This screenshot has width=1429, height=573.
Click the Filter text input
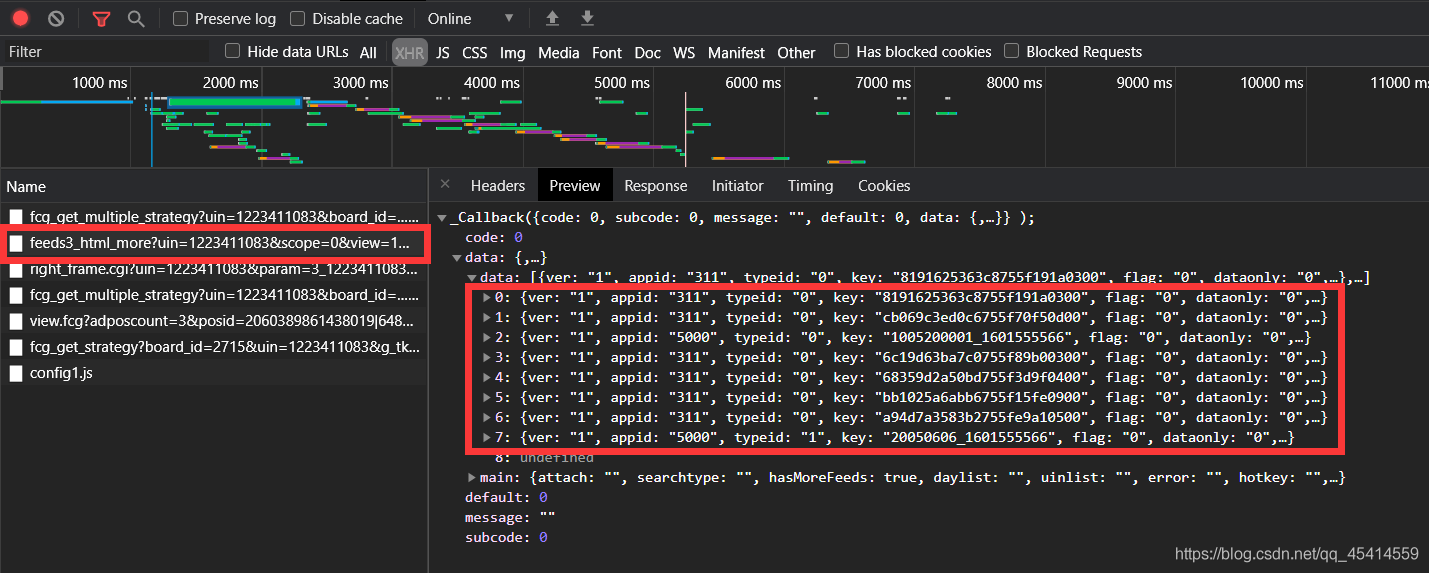coord(108,51)
